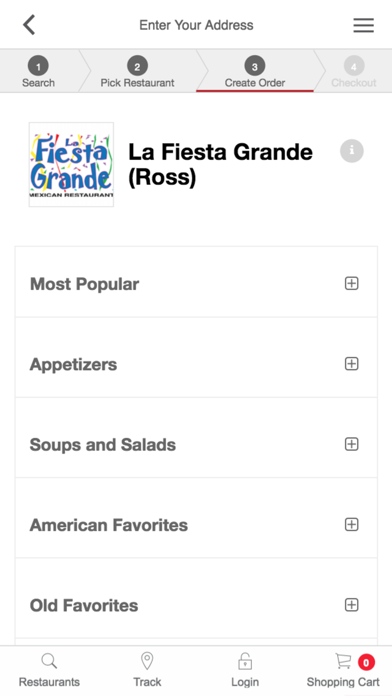Go to step 1 Search
This screenshot has height=696, width=392.
(x=39, y=71)
